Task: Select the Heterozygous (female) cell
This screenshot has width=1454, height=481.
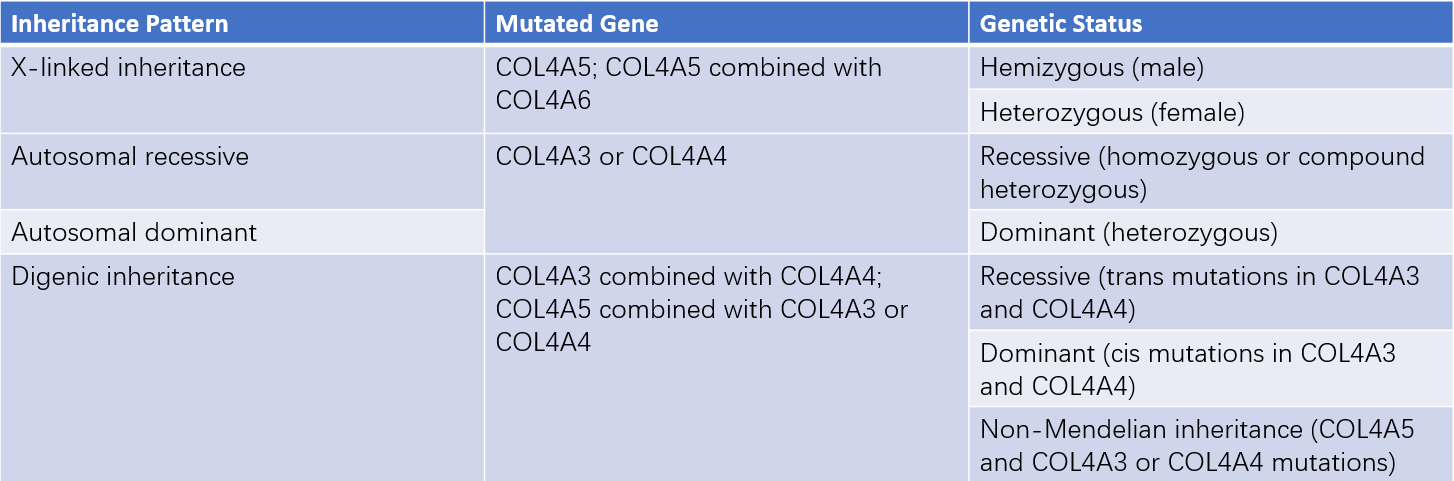Action: click(x=1211, y=112)
